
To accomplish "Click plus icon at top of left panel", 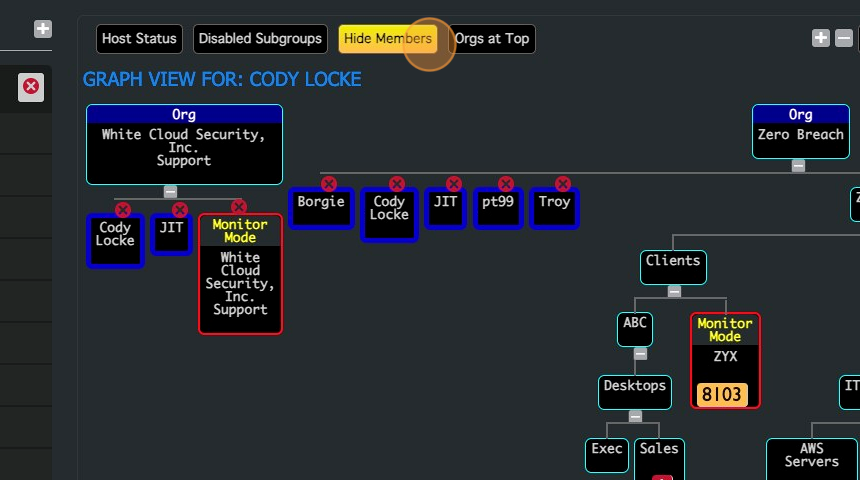I will pyautogui.click(x=43, y=29).
